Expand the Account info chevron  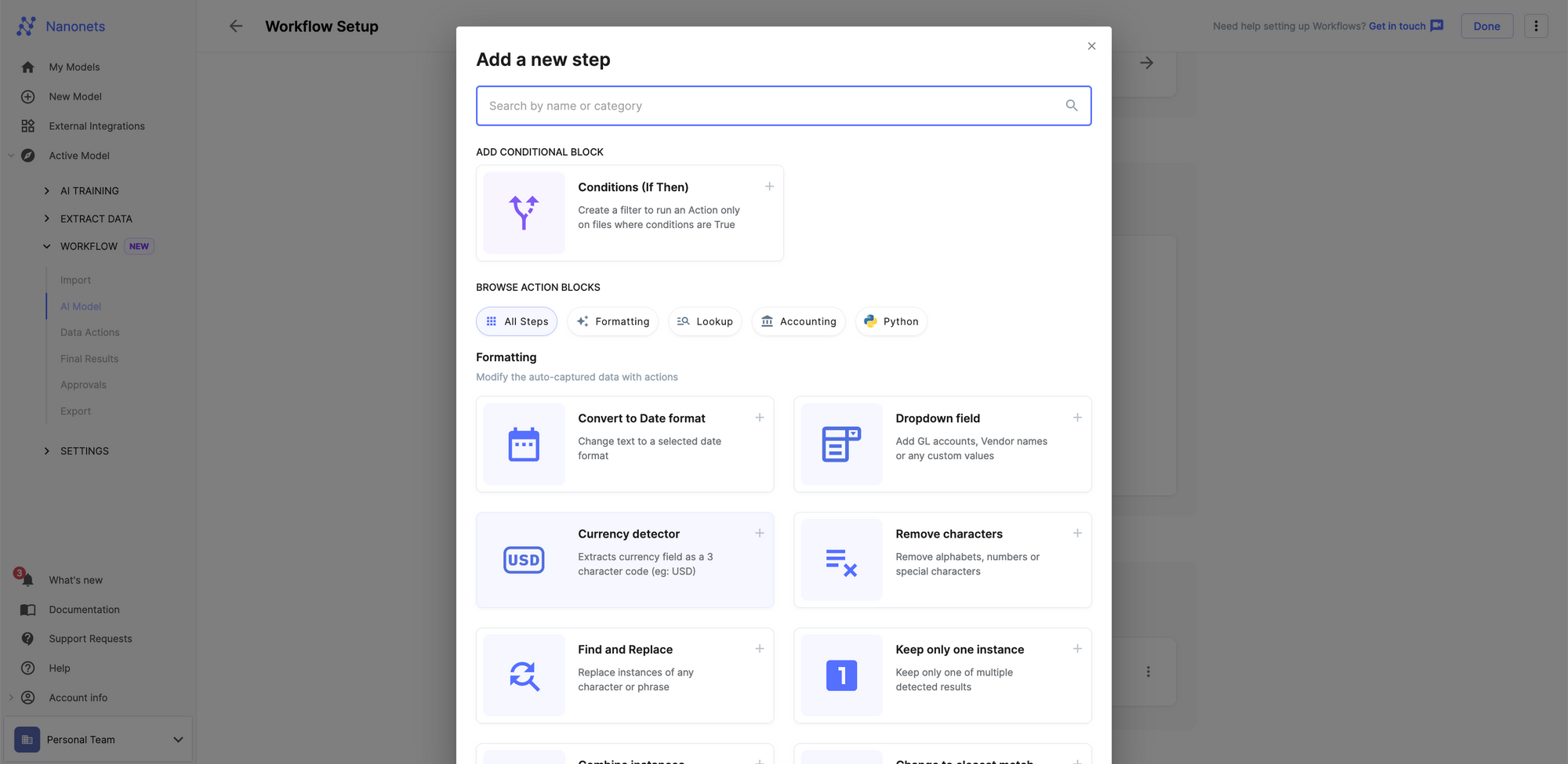11,697
